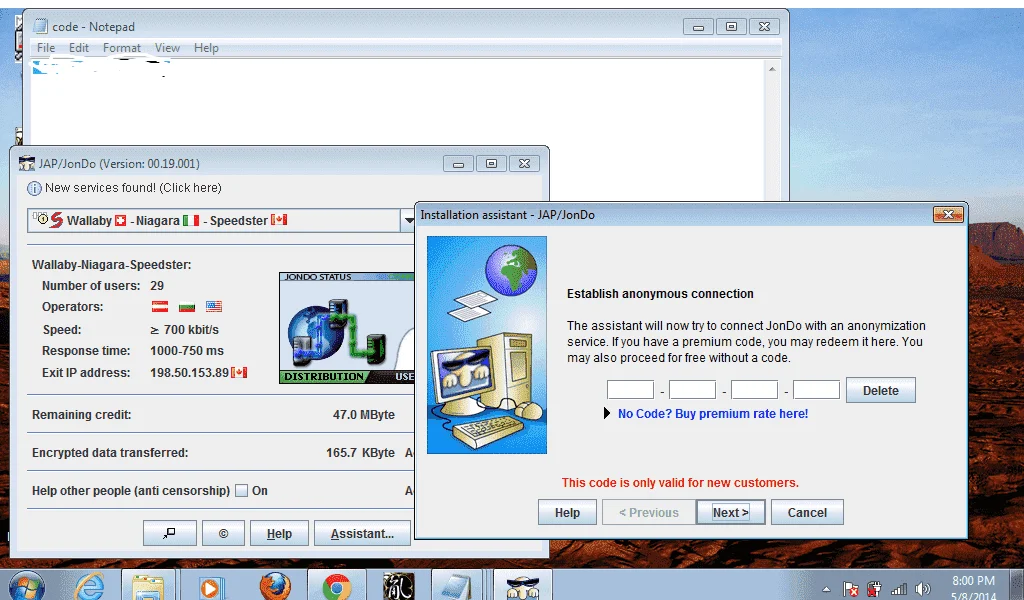Select the Number of users value 29
The image size is (1024, 600).
[157, 286]
